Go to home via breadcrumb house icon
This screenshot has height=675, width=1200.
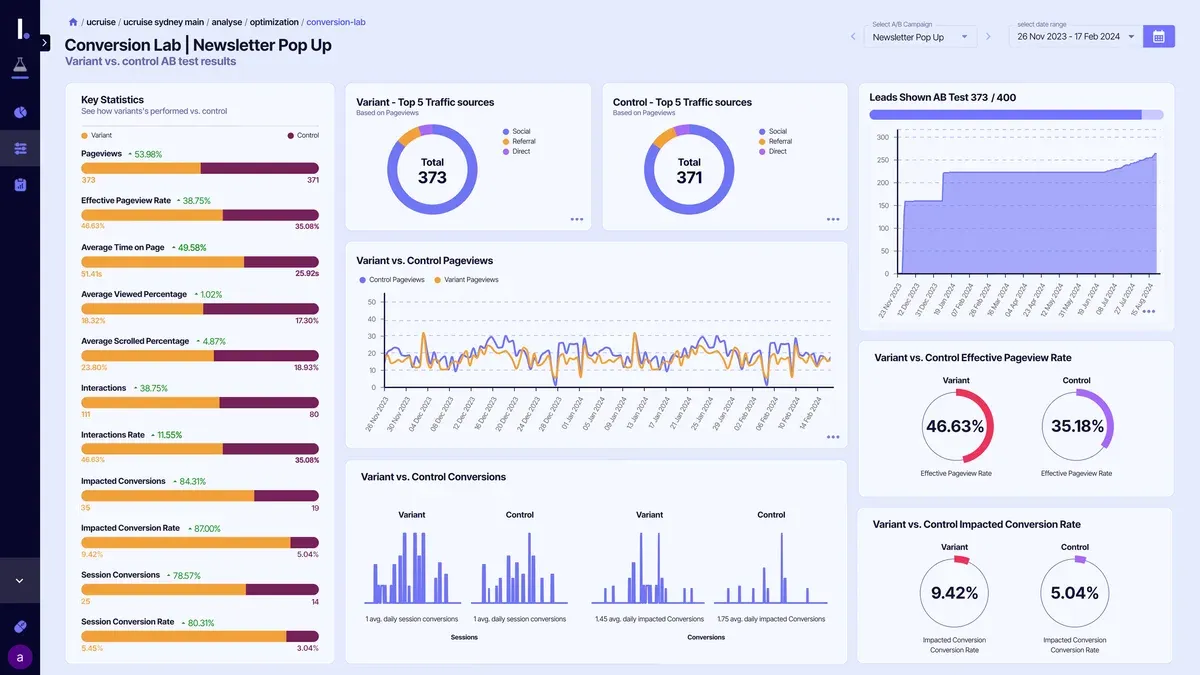click(73, 21)
